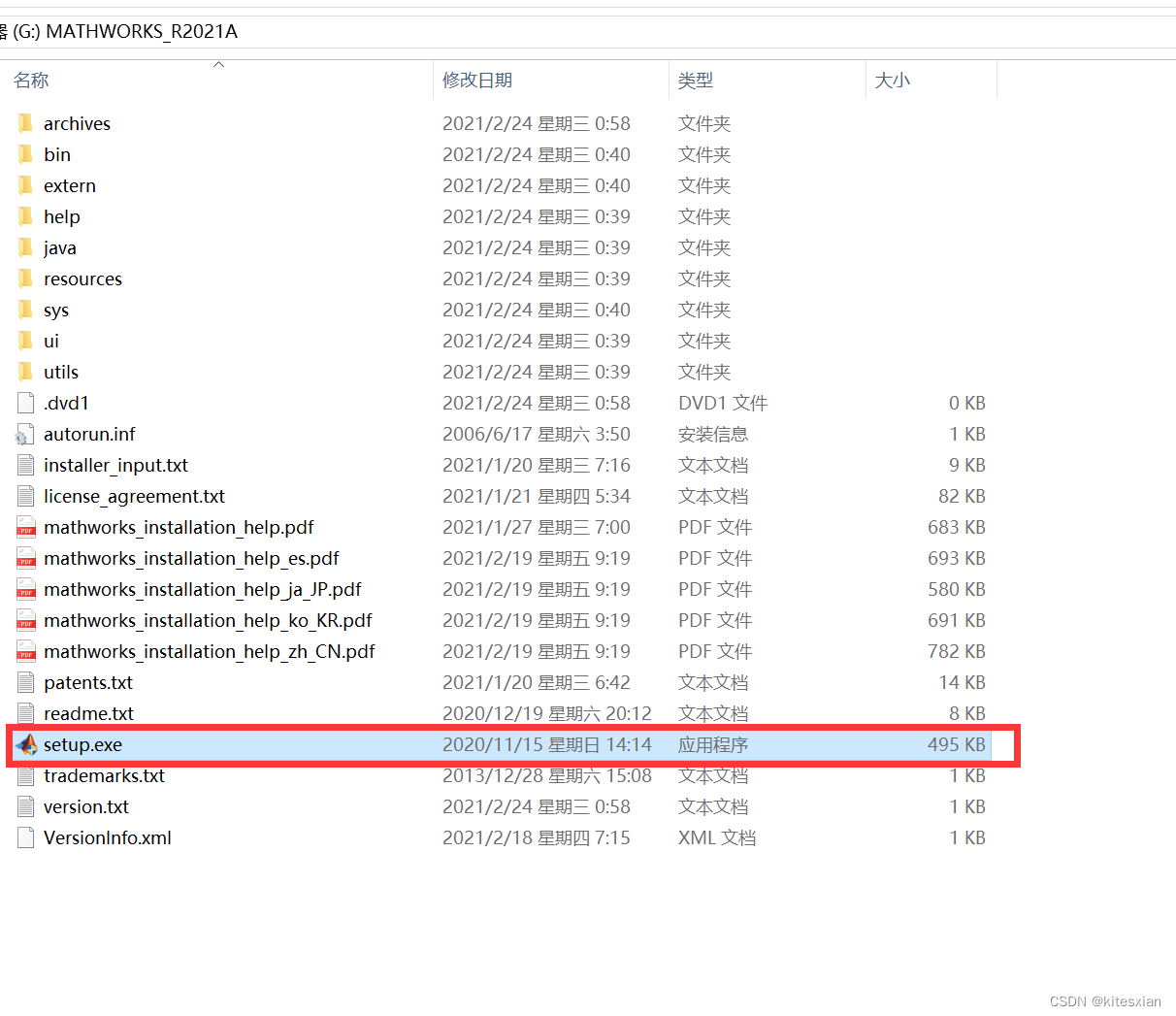The height and width of the screenshot is (1016, 1176).
Task: Click the extern folder icon
Action: [26, 185]
